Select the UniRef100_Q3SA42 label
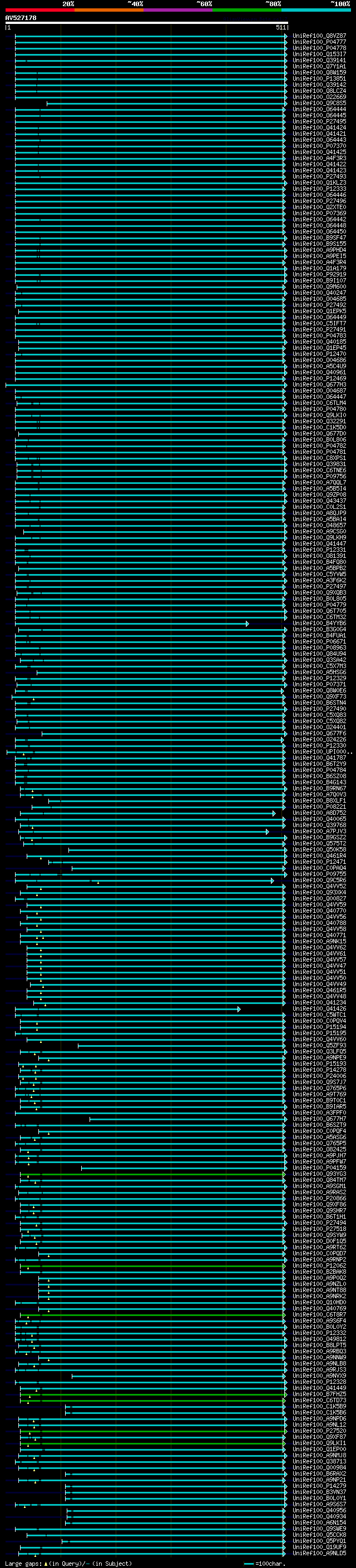The image size is (356, 1568). click(319, 660)
